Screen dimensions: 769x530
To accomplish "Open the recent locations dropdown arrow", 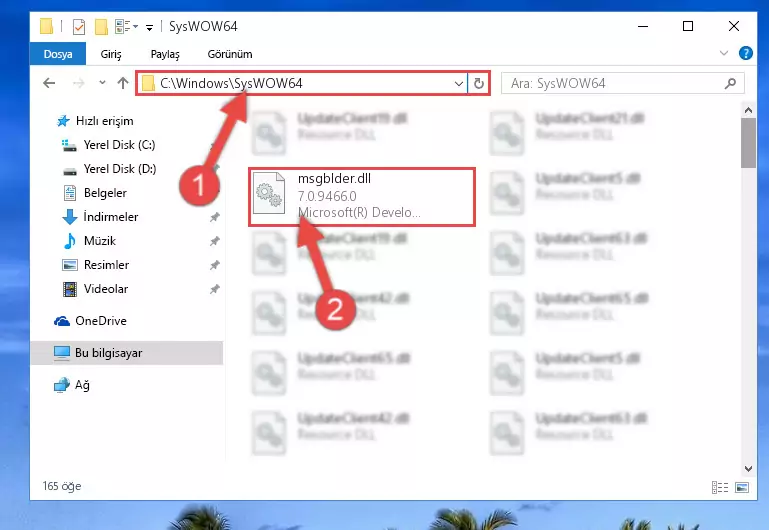I will pos(102,83).
